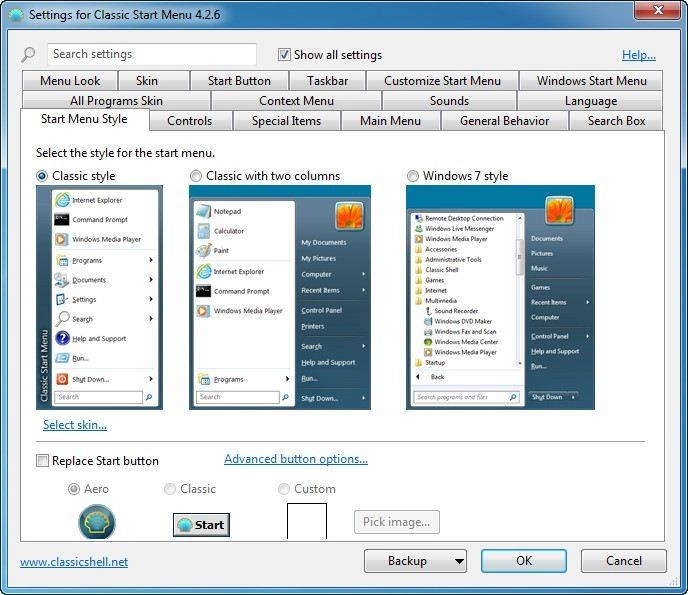This screenshot has width=688, height=595.
Task: Open the Context Menu tab
Action: [x=296, y=100]
